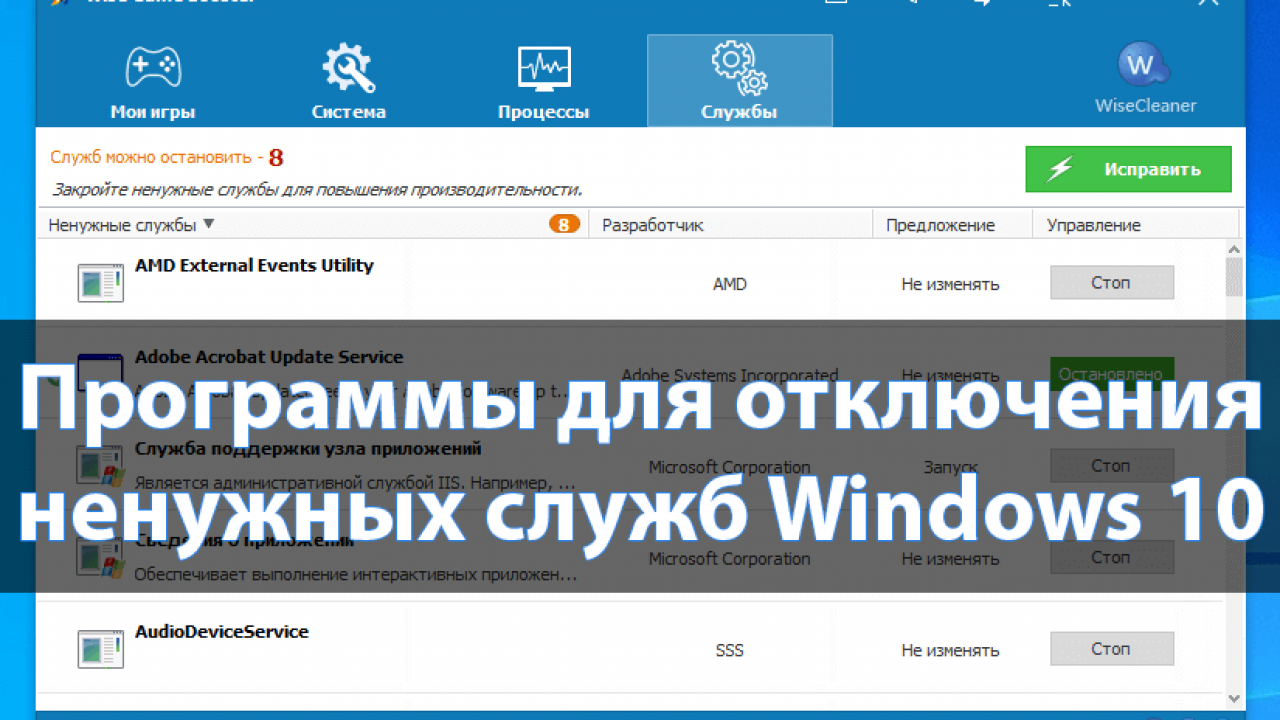Click Не изменять in AudioDeviceService row
Image resolution: width=1280 pixels, height=720 pixels.
pos(950,650)
